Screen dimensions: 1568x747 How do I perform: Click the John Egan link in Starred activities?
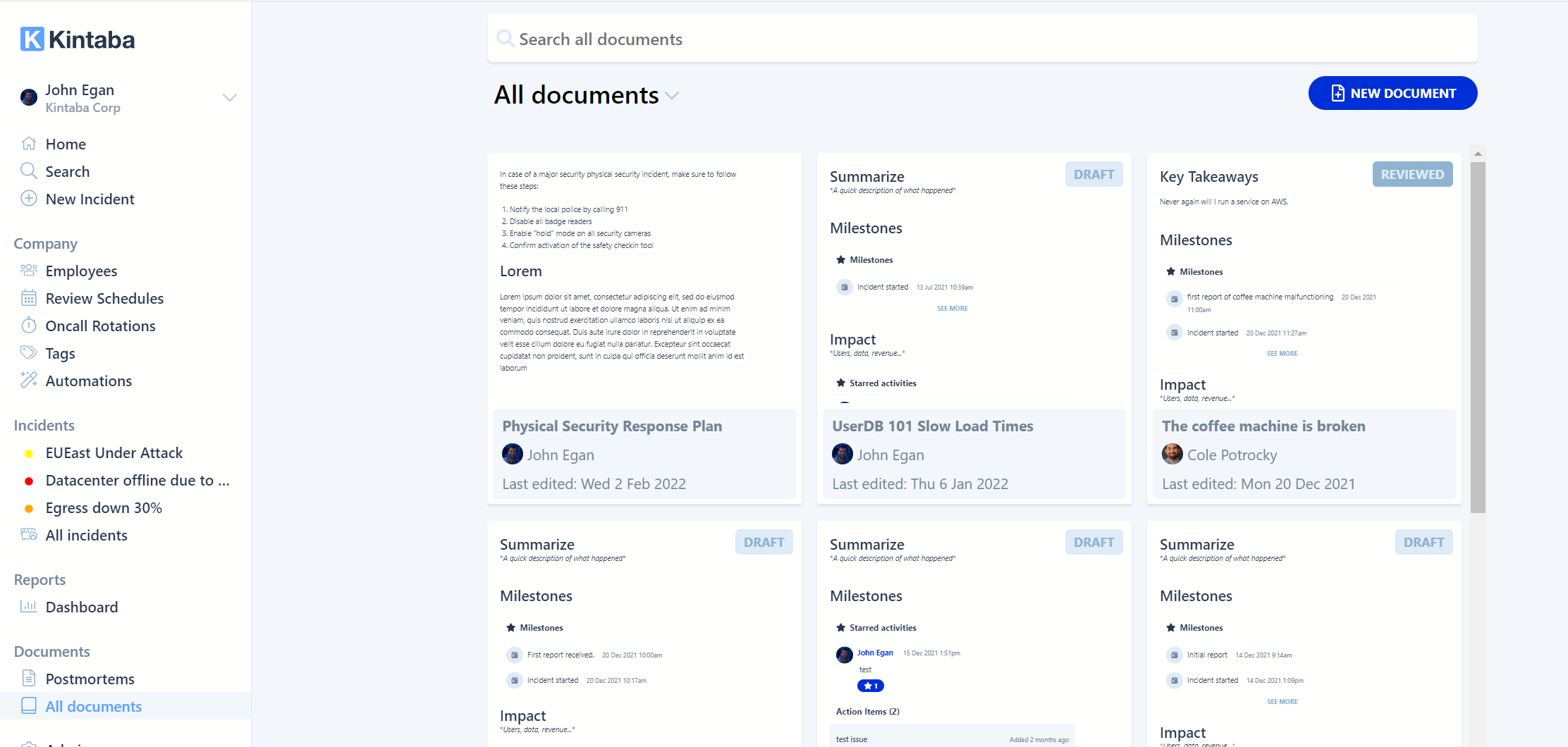pos(875,653)
